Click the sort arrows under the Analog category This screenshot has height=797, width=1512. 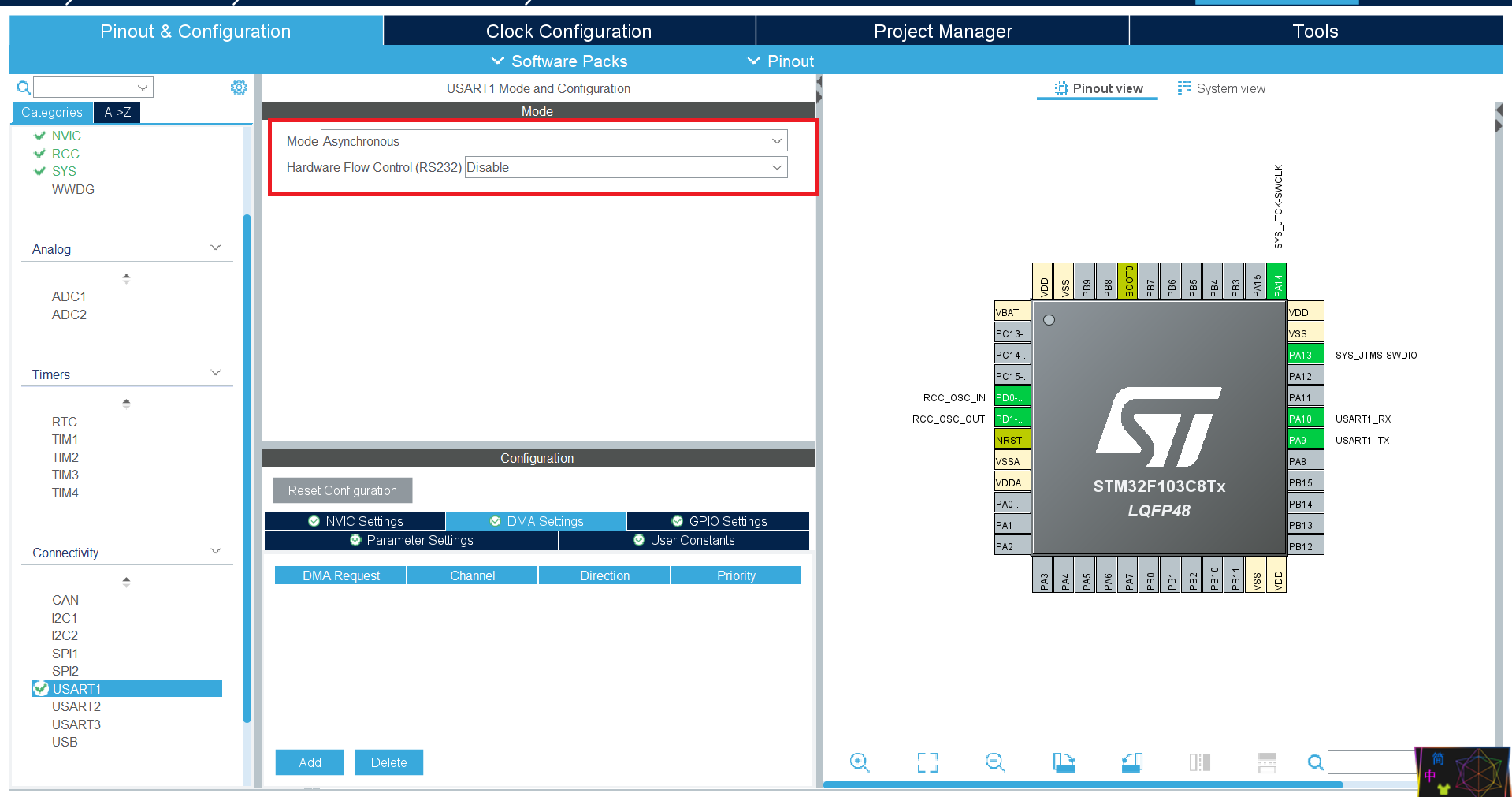point(126,278)
